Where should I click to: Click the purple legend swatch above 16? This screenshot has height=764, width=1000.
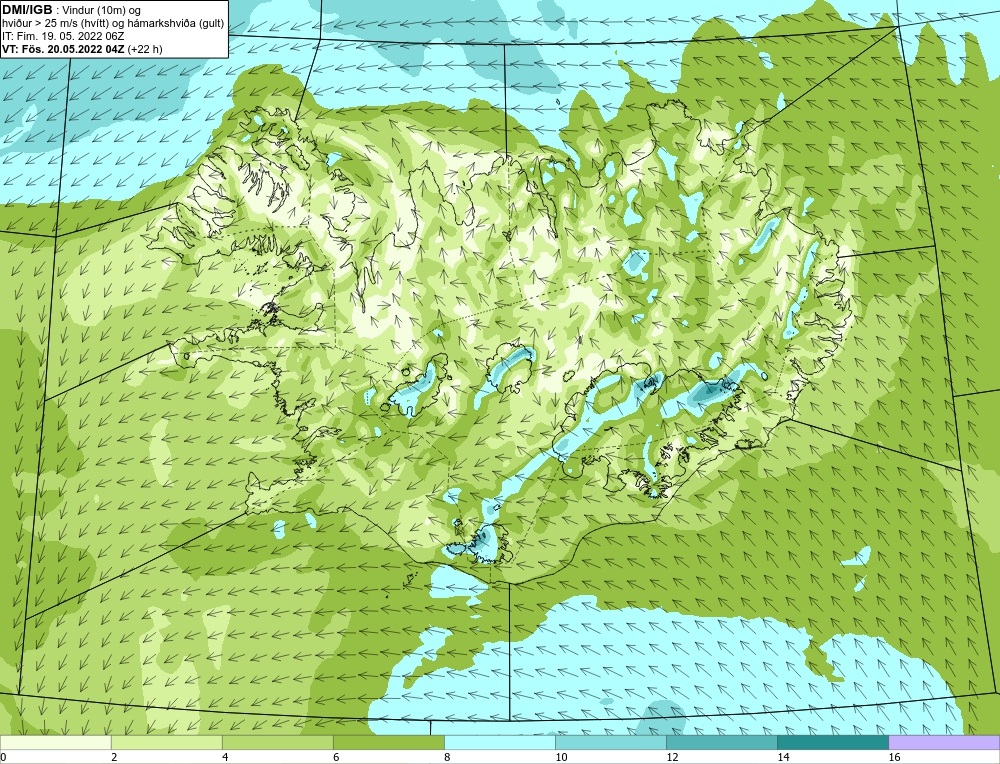pos(944,742)
